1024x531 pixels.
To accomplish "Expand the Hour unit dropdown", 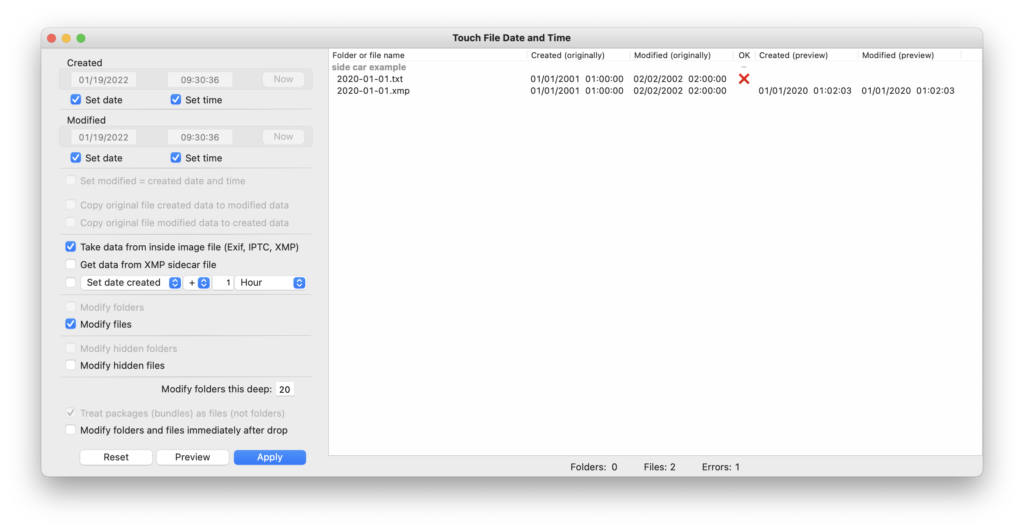I will point(270,283).
